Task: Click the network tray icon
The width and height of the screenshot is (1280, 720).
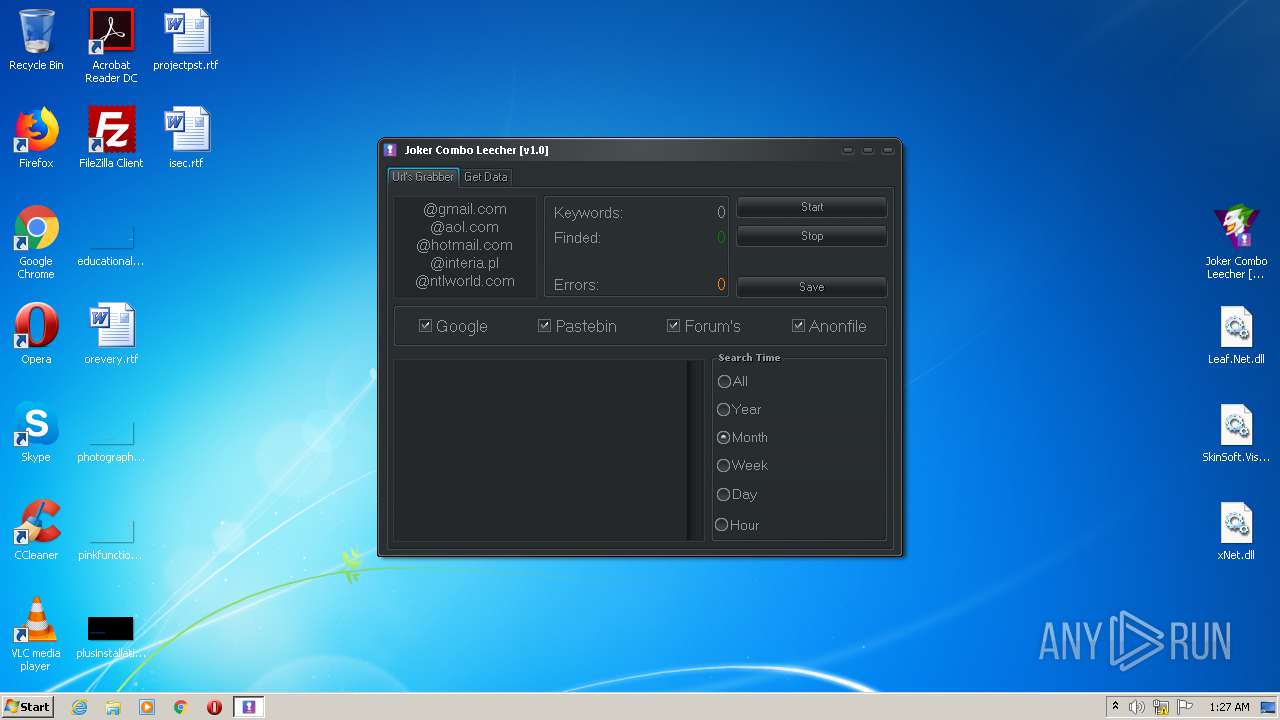Action: pos(1161,707)
